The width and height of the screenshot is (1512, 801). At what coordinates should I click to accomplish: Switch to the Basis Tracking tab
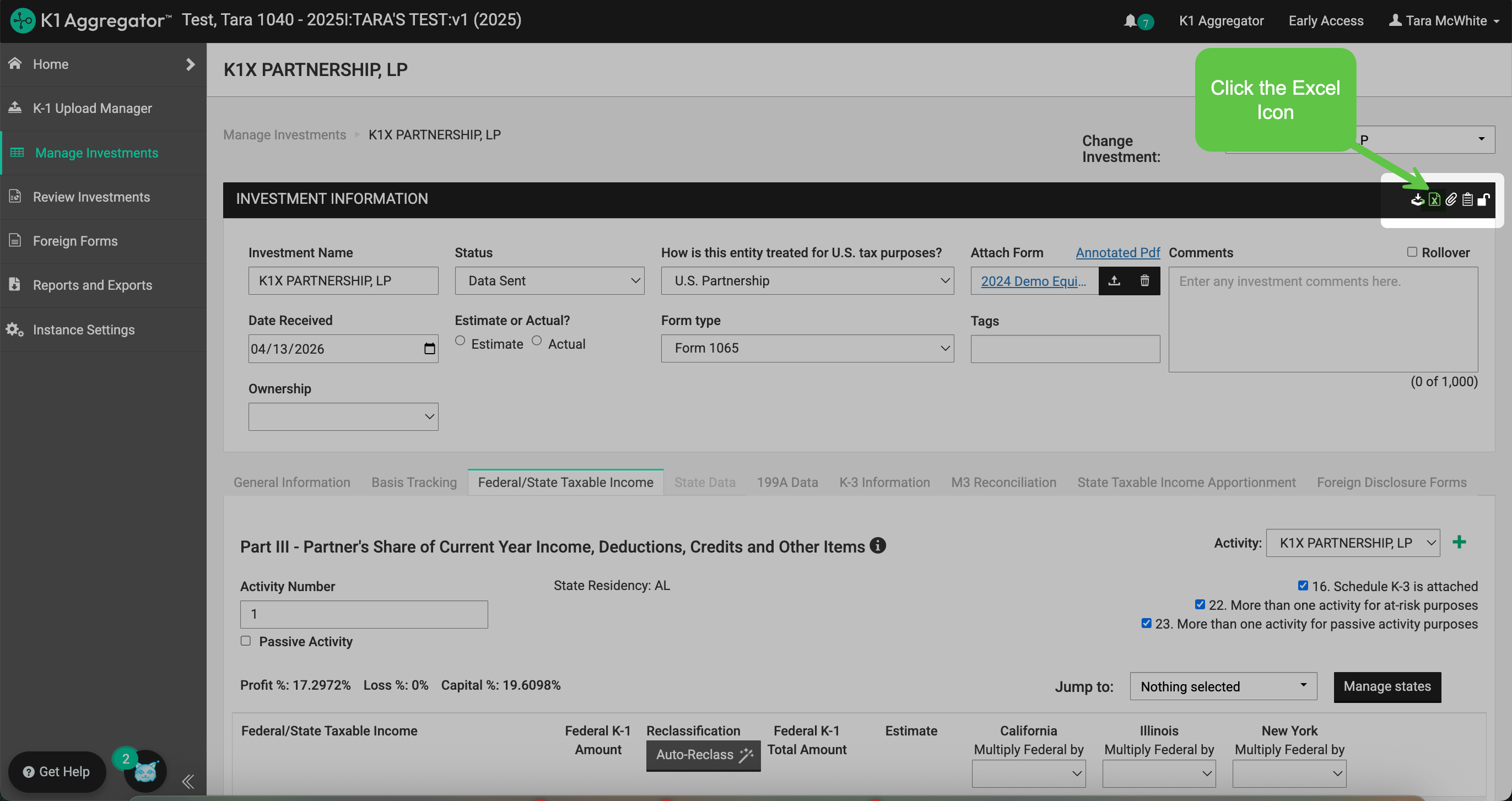(x=414, y=482)
